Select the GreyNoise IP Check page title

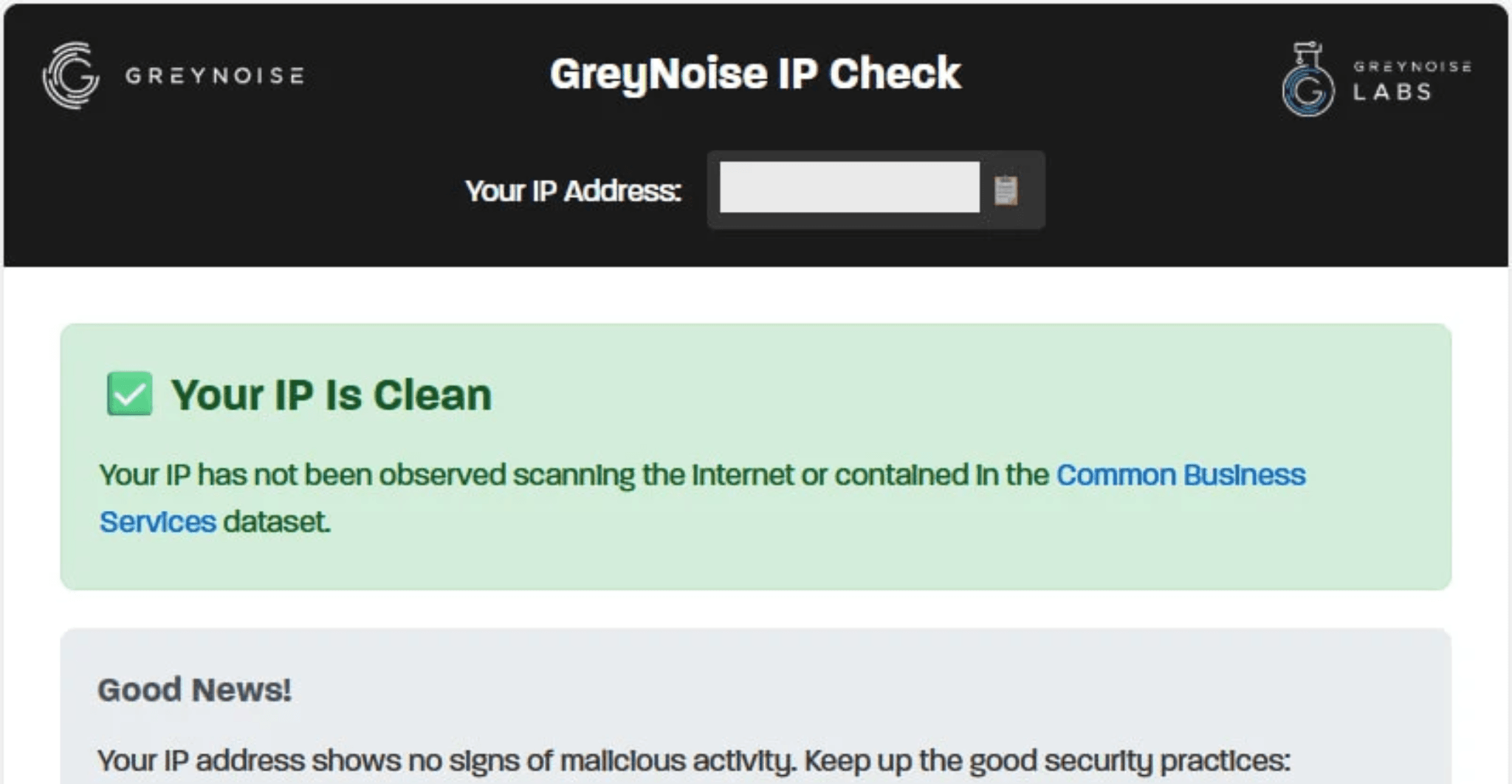tap(755, 73)
